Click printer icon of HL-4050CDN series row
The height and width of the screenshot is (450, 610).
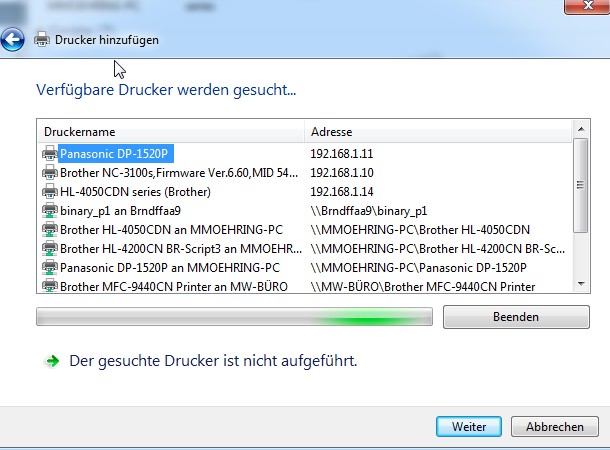pyautogui.click(x=50, y=191)
